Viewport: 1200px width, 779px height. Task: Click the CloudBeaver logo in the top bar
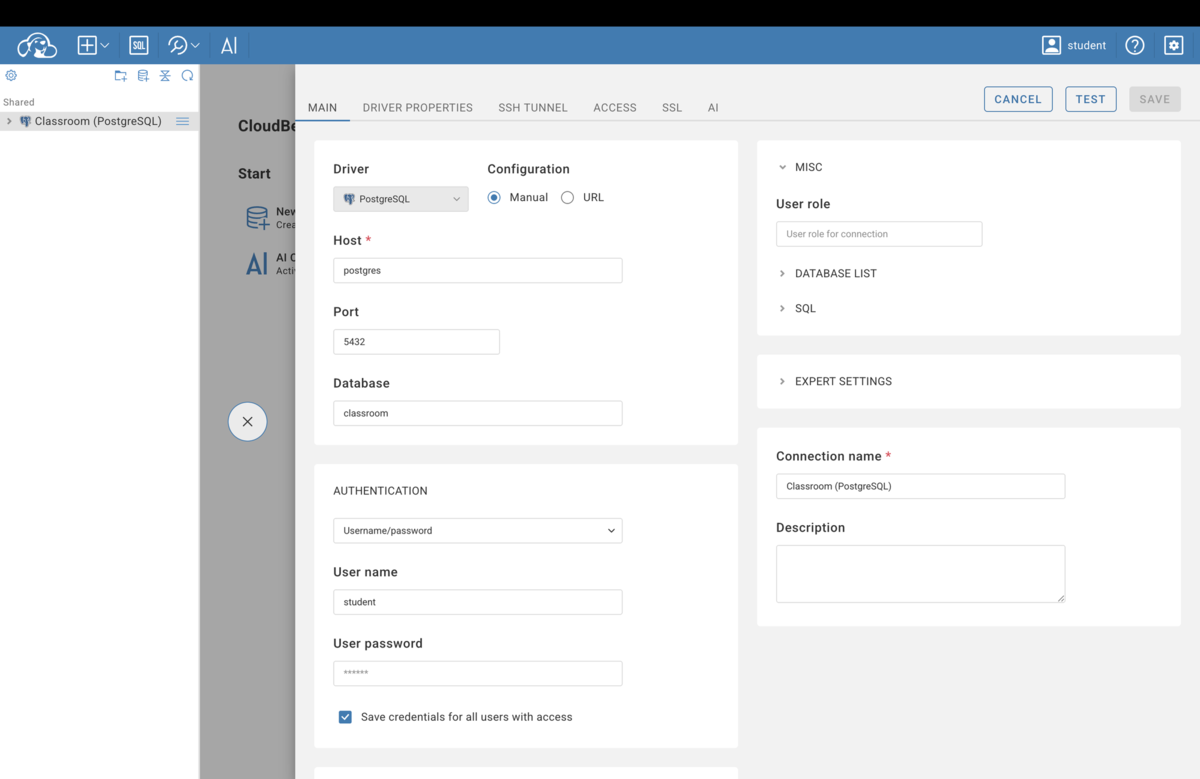coord(37,45)
